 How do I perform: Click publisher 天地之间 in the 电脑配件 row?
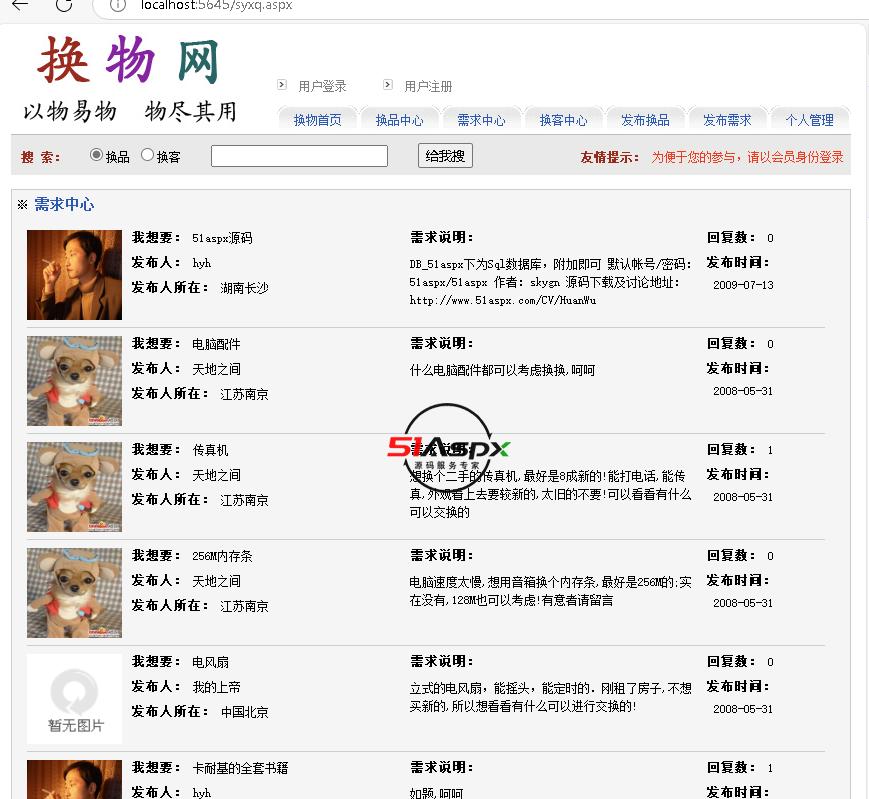click(x=216, y=369)
